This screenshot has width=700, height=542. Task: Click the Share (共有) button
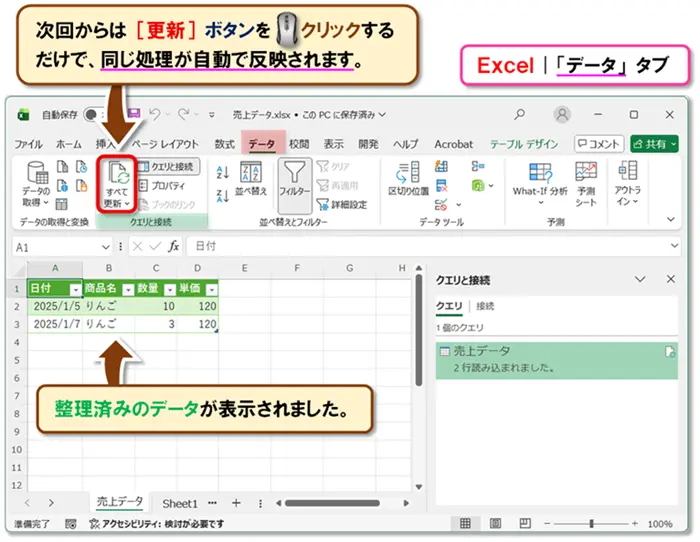click(x=654, y=144)
